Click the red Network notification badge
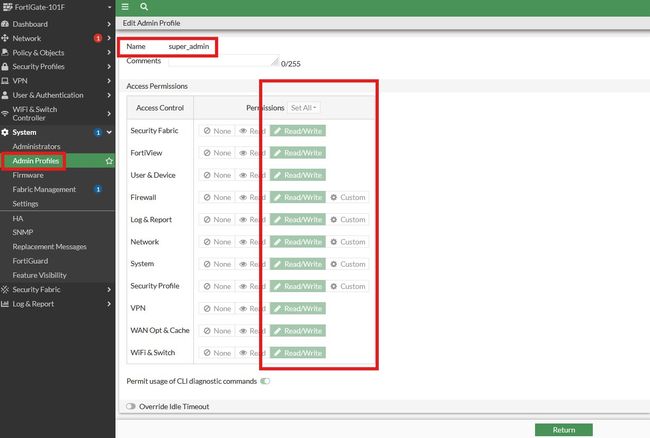This screenshot has width=650, height=438. coord(98,38)
